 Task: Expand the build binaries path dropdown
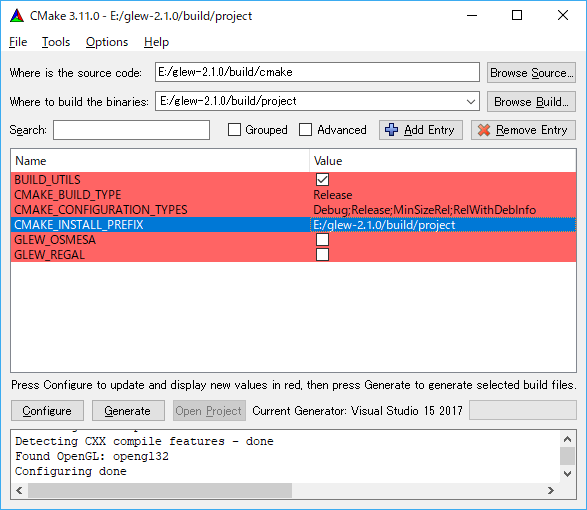click(x=471, y=101)
